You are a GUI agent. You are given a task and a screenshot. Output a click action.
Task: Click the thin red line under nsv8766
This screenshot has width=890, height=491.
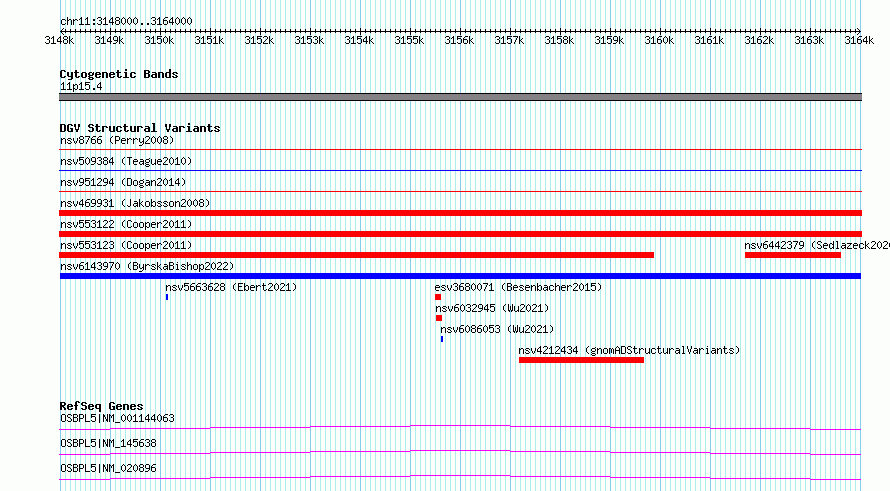(x=460, y=149)
